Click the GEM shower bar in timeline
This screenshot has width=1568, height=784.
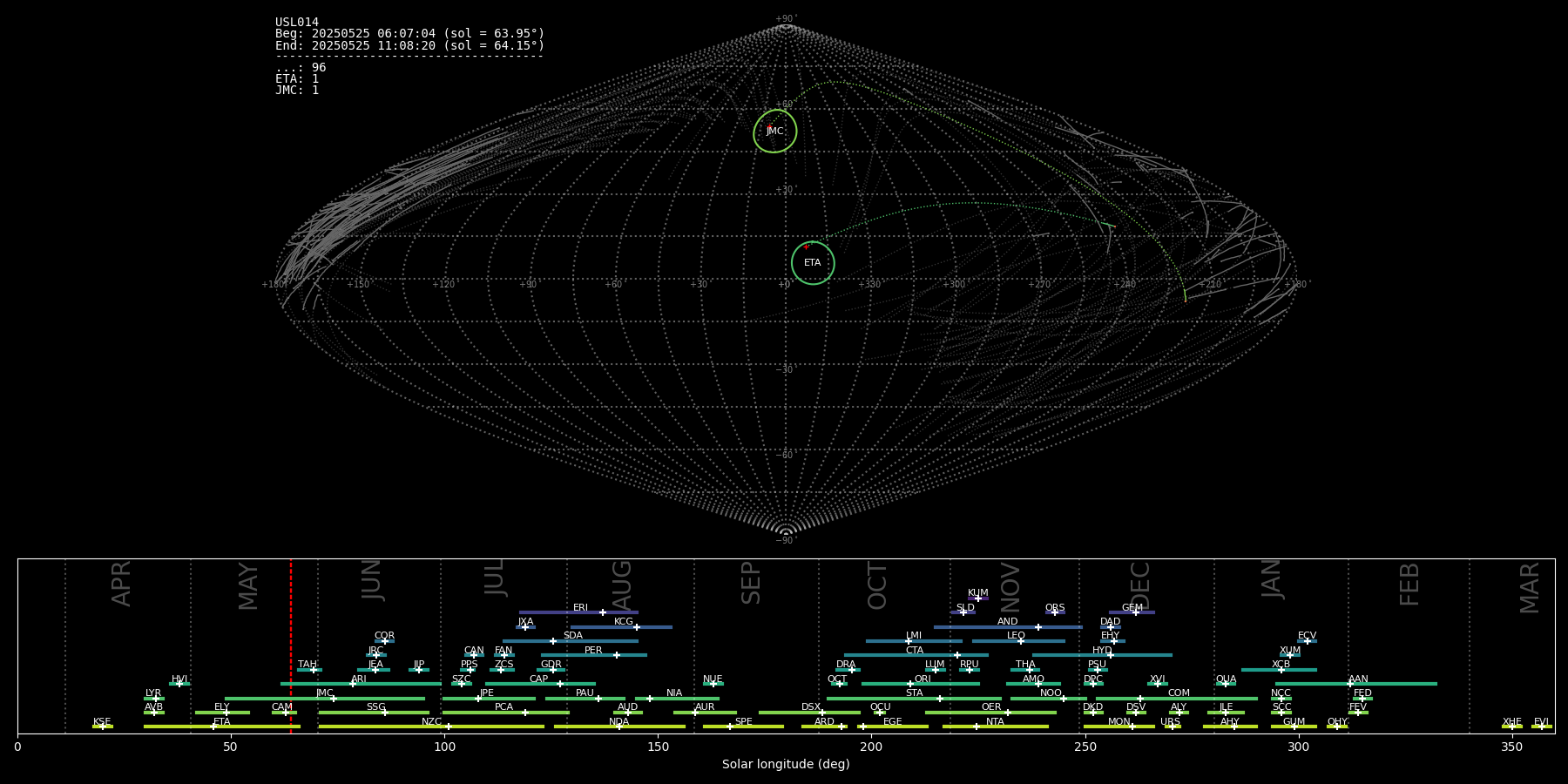(x=1132, y=612)
